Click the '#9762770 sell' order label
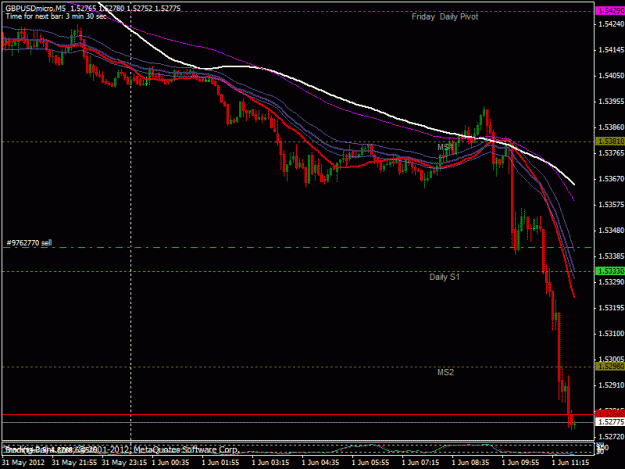 [29, 243]
